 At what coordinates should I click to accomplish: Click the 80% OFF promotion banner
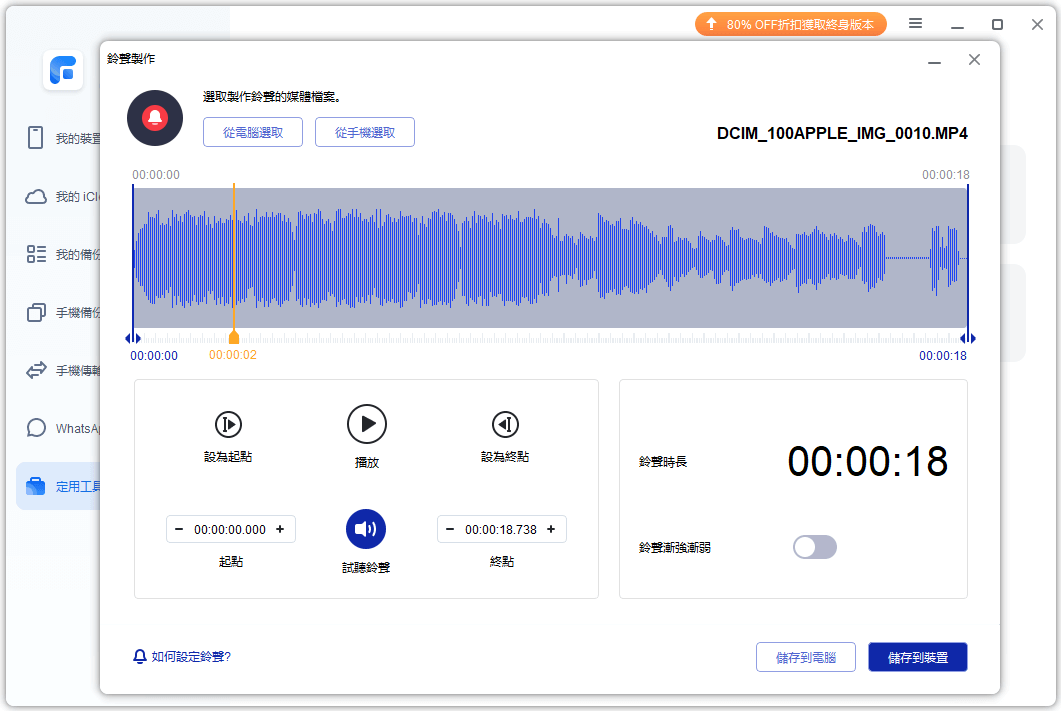click(790, 24)
